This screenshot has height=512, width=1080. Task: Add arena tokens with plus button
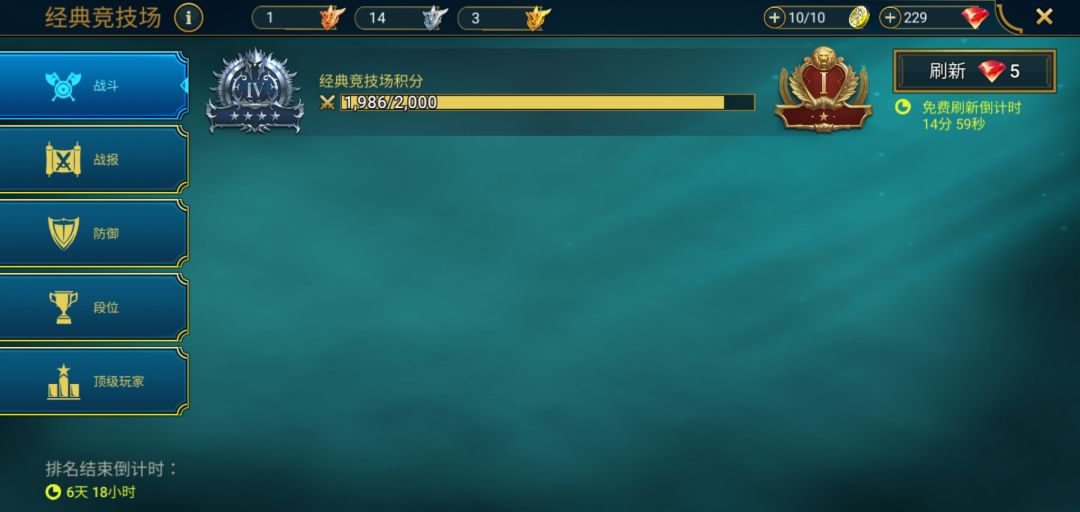click(775, 18)
